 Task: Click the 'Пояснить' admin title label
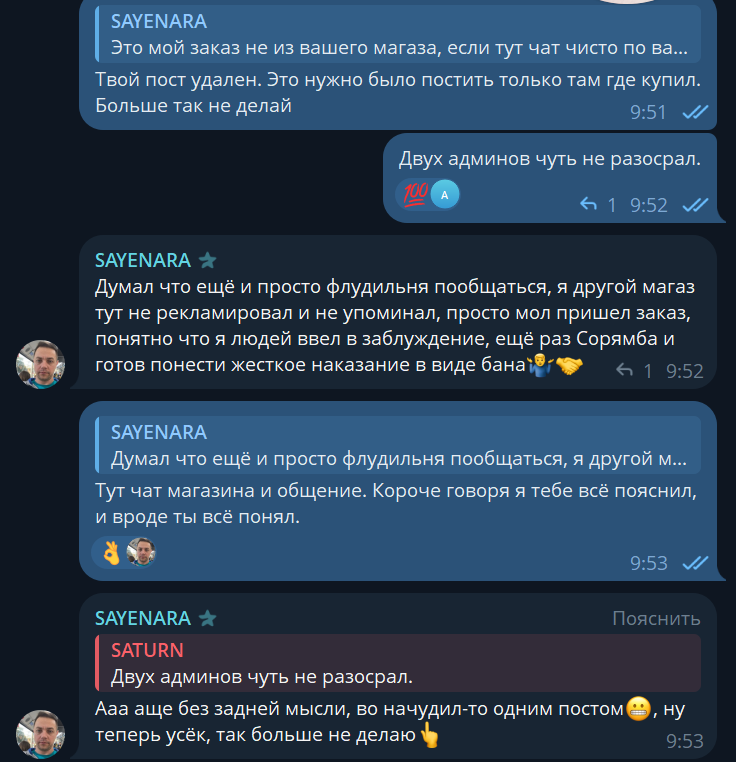[656, 618]
